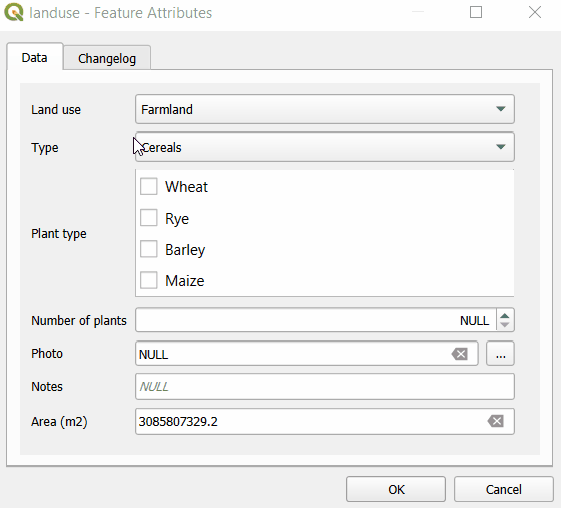Image resolution: width=561 pixels, height=508 pixels.
Task: Click the Number of plants label
Action: point(79,321)
